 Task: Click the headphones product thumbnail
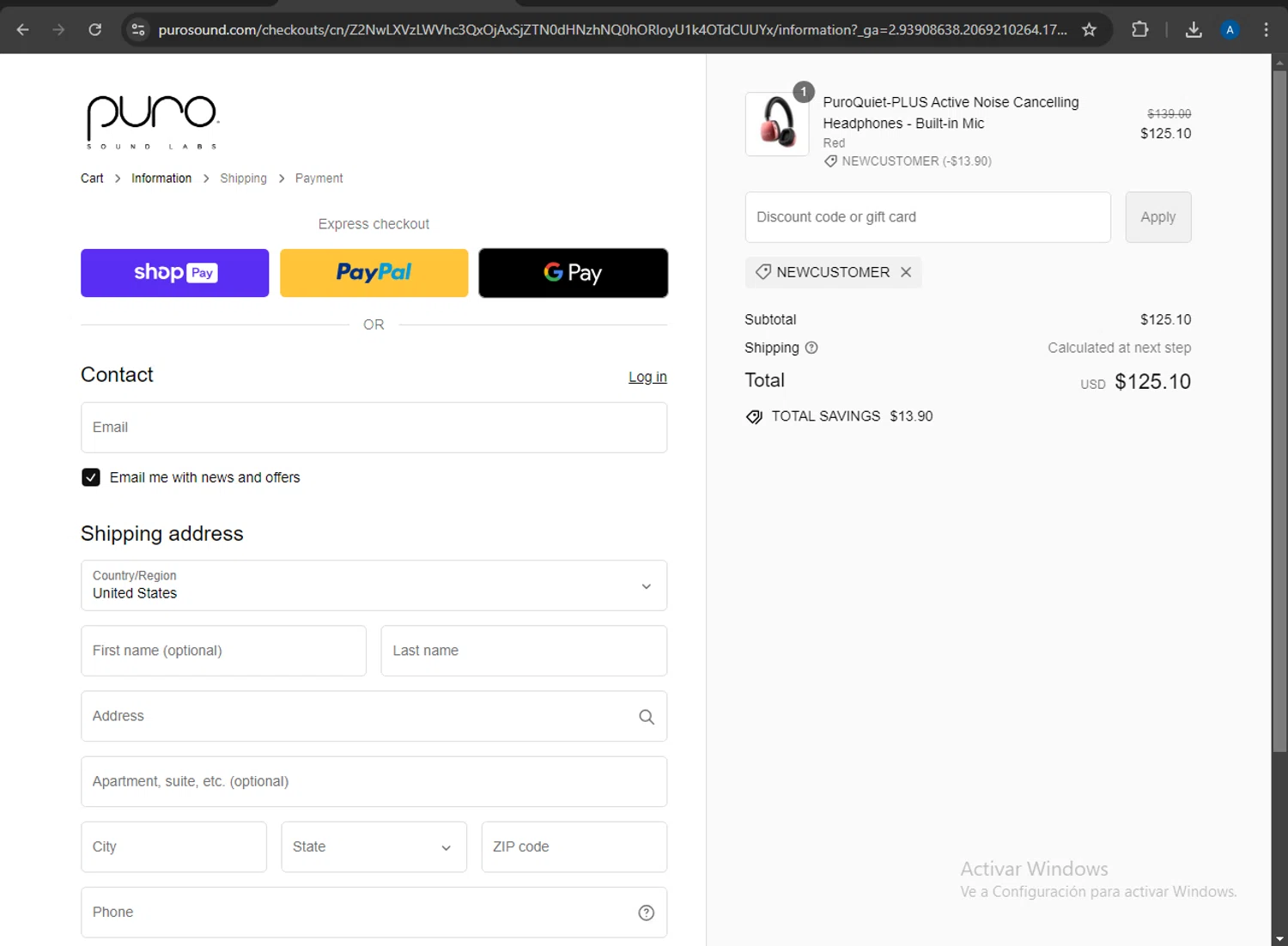coord(777,124)
